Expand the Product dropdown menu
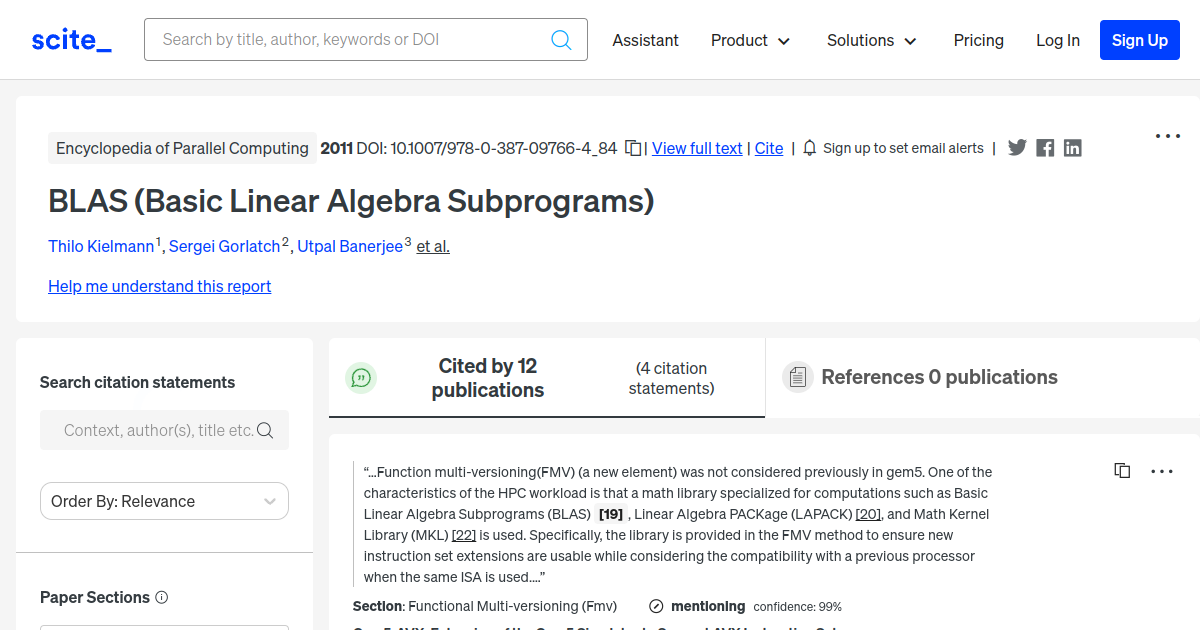The image size is (1200, 630). point(751,40)
